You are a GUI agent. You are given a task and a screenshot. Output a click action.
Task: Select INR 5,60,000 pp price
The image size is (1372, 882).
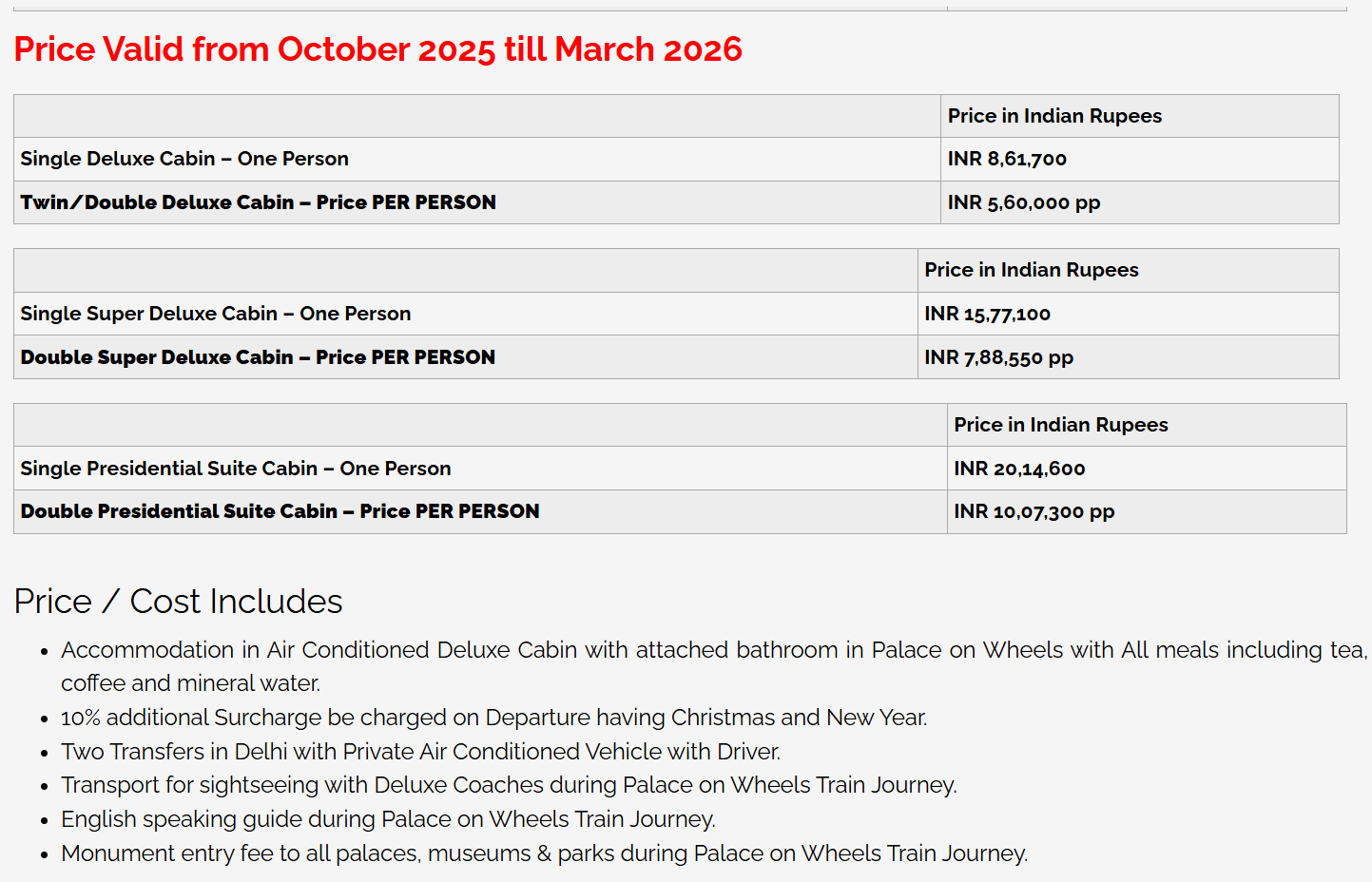(x=1023, y=202)
